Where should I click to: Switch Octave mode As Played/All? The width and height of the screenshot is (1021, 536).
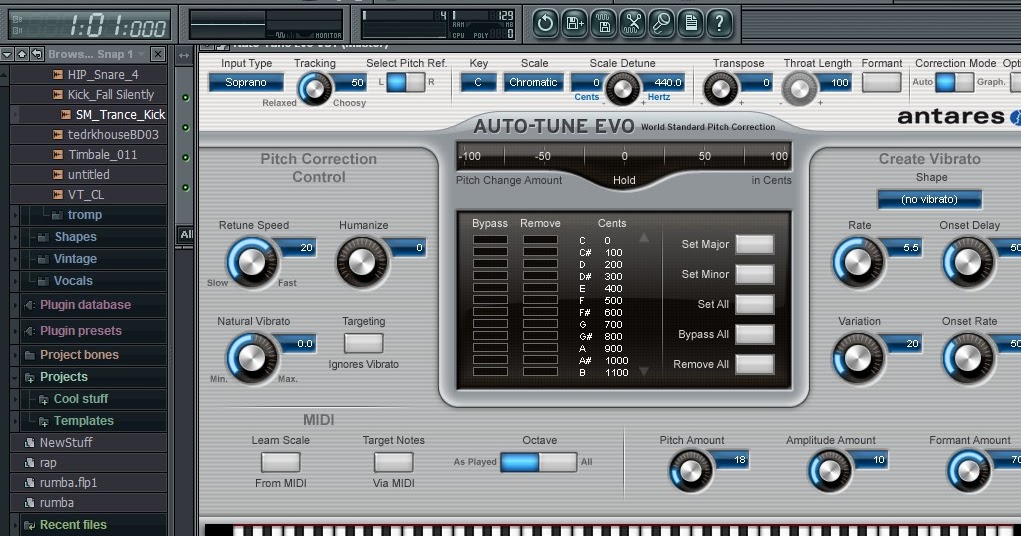(538, 462)
